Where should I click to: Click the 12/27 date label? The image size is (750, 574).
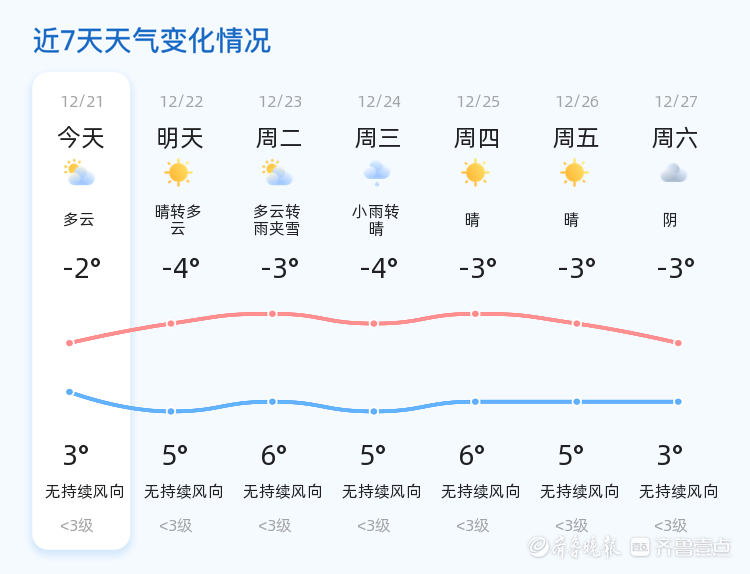tap(676, 102)
